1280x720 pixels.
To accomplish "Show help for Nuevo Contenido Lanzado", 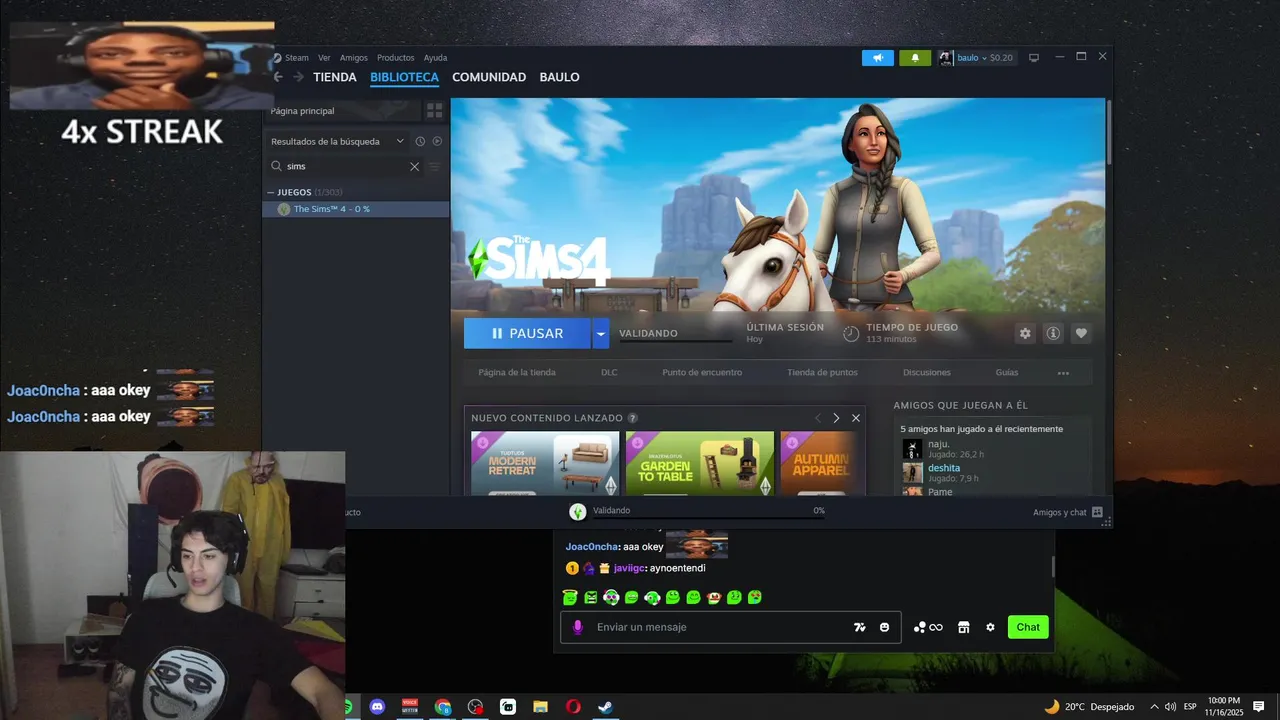I will 633,418.
